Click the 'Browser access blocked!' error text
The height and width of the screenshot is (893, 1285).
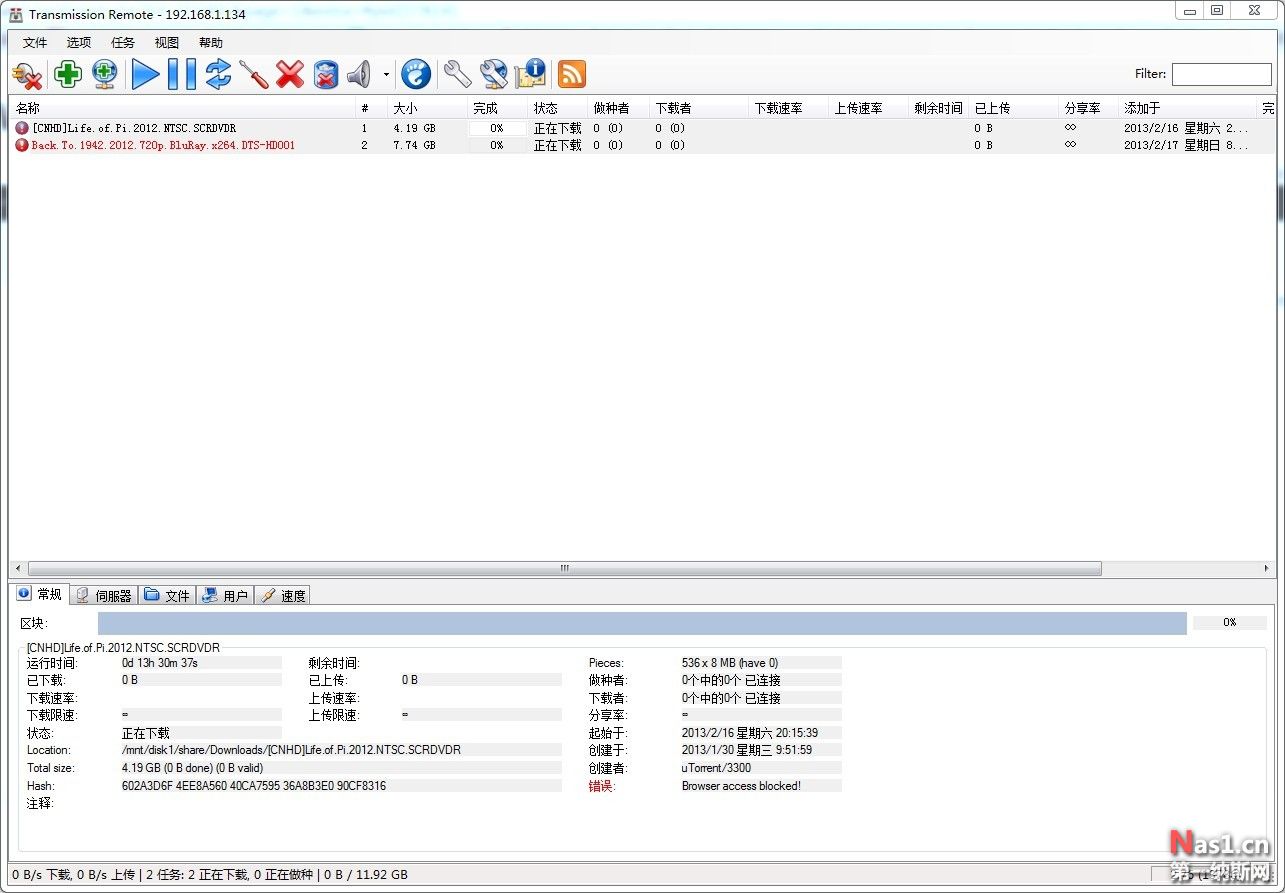(x=741, y=786)
